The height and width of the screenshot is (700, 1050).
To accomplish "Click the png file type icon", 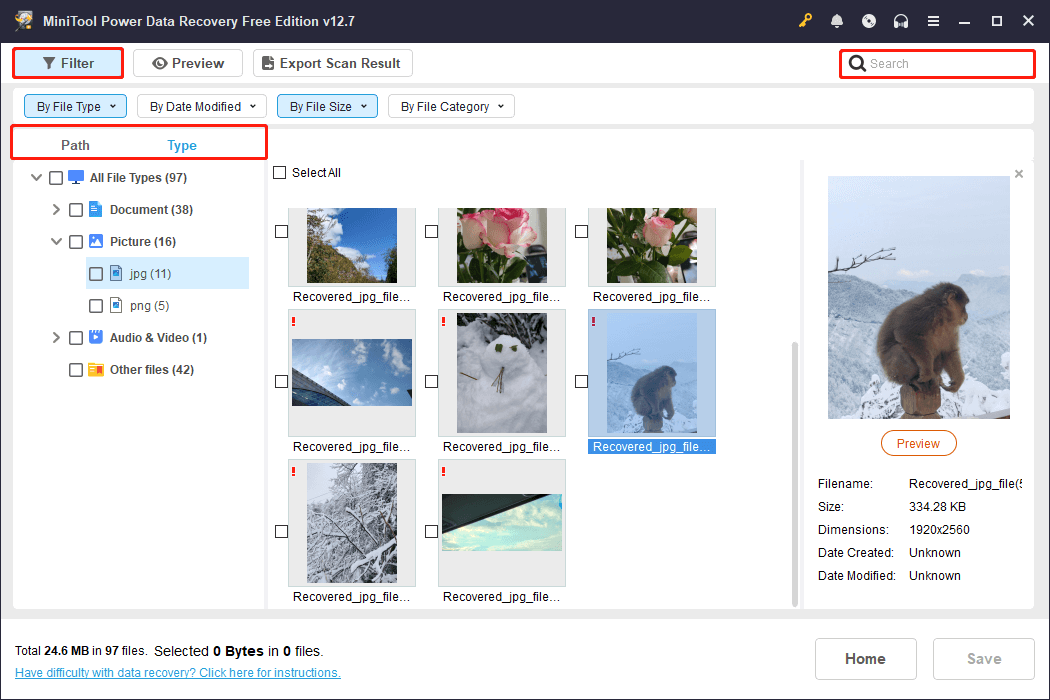I will coord(116,305).
